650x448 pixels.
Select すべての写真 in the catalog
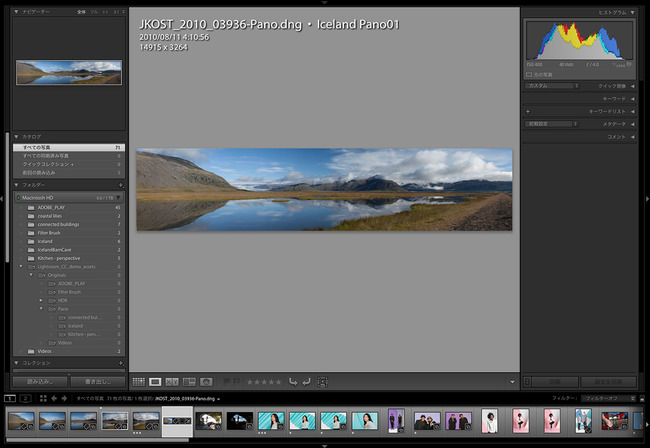69,148
